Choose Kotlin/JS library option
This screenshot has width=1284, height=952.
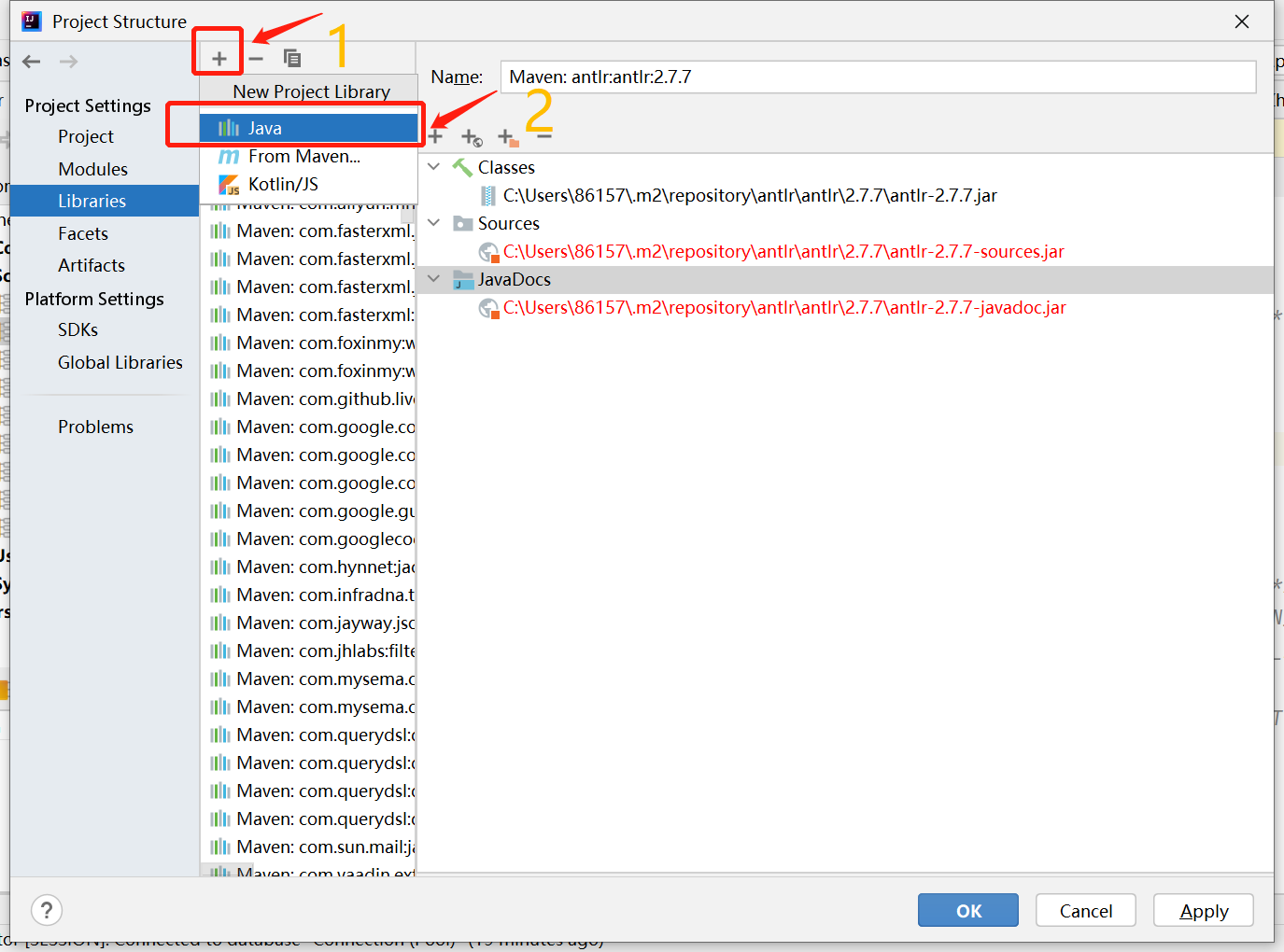tap(309, 184)
